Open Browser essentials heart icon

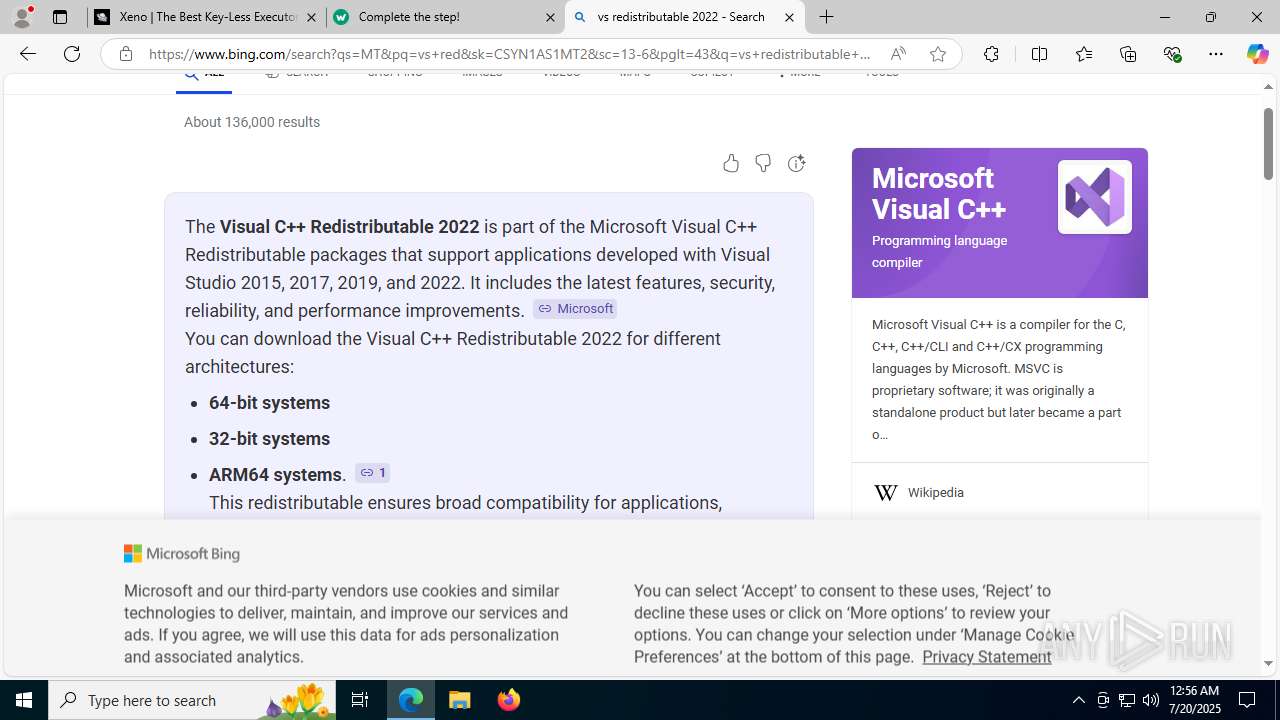click(x=1172, y=54)
